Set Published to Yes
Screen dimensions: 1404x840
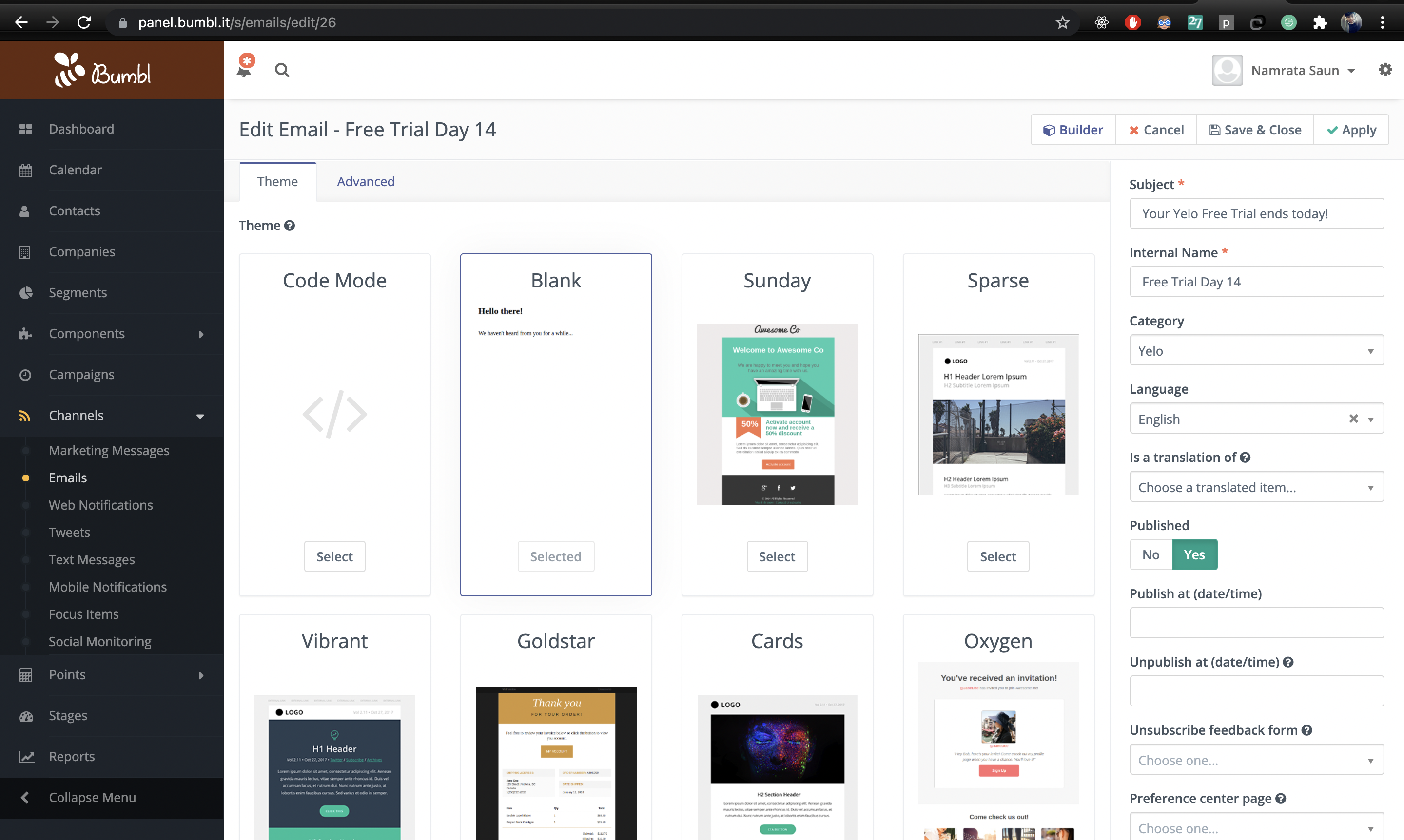point(1194,554)
